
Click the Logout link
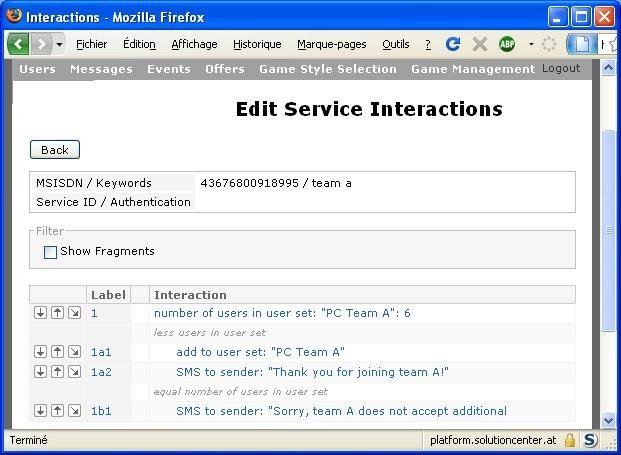[561, 69]
